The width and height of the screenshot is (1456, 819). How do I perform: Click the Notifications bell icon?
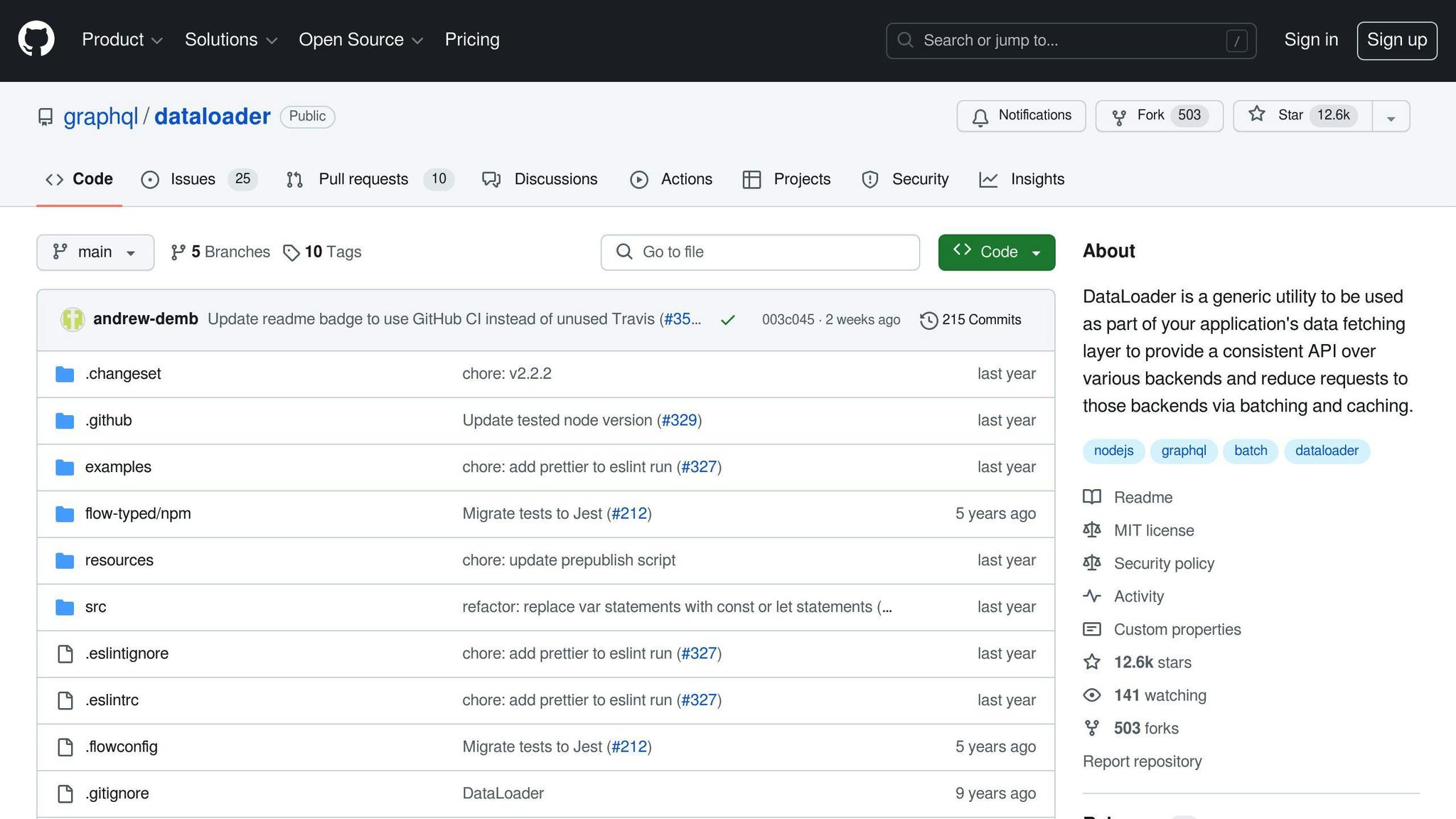[x=980, y=117]
